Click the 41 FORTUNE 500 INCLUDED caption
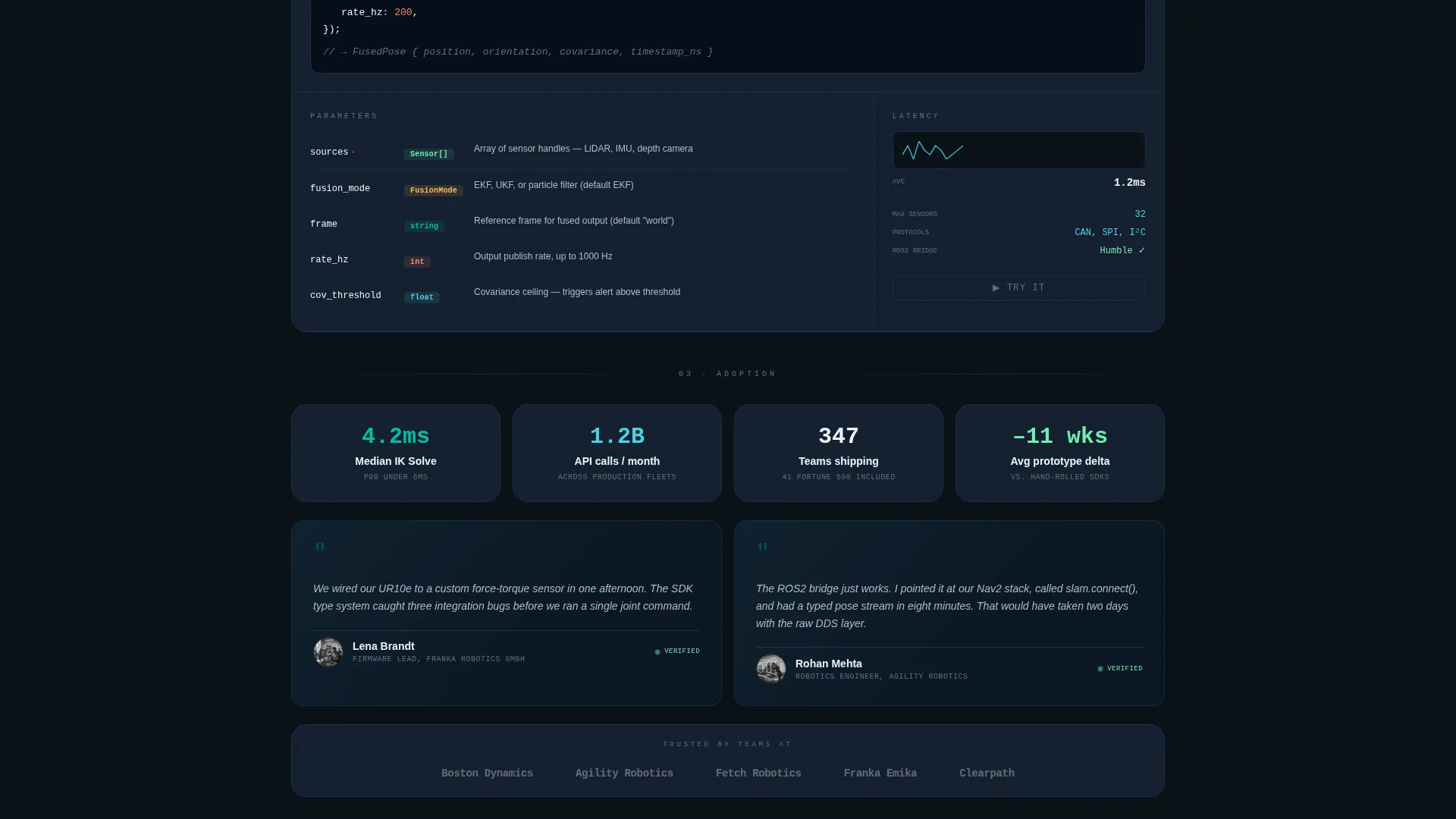Viewport: 1456px width, 819px height. 839,478
